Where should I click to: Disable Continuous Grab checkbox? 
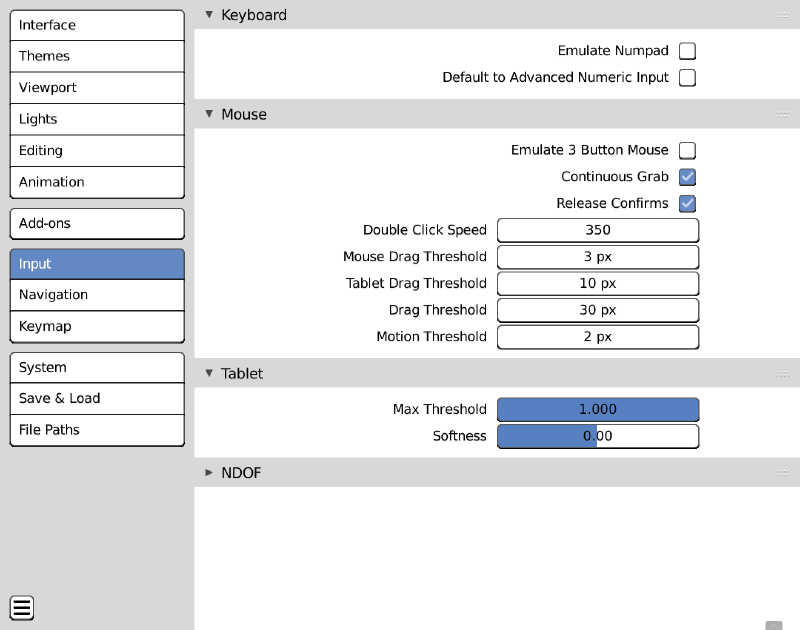pyautogui.click(x=687, y=177)
